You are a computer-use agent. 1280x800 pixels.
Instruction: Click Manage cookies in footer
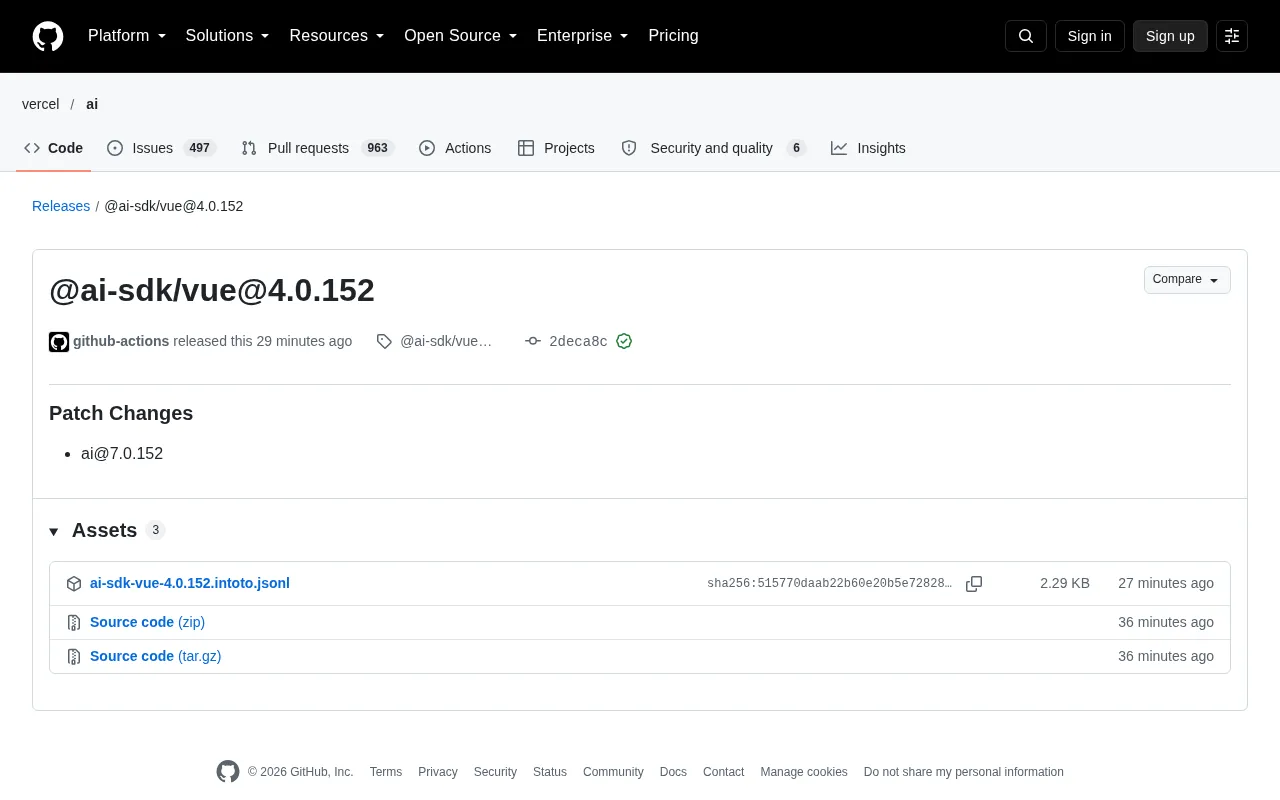(x=804, y=772)
